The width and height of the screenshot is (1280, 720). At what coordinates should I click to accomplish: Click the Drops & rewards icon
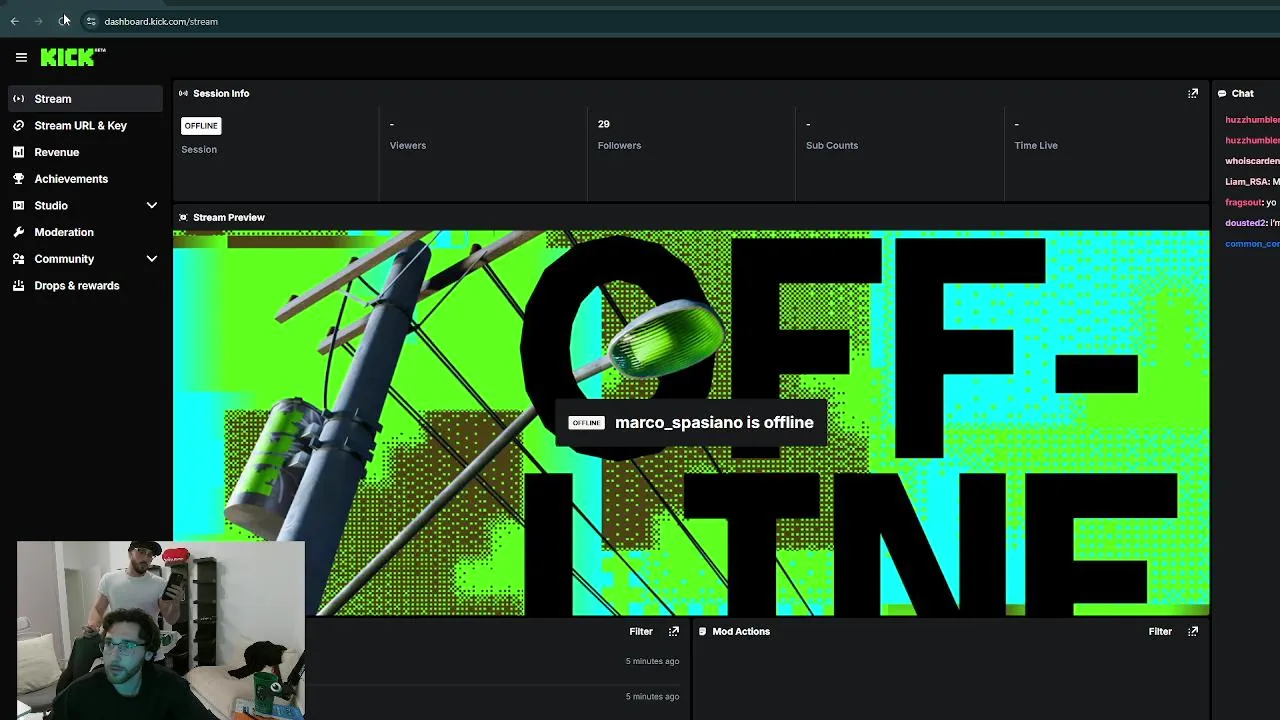18,285
